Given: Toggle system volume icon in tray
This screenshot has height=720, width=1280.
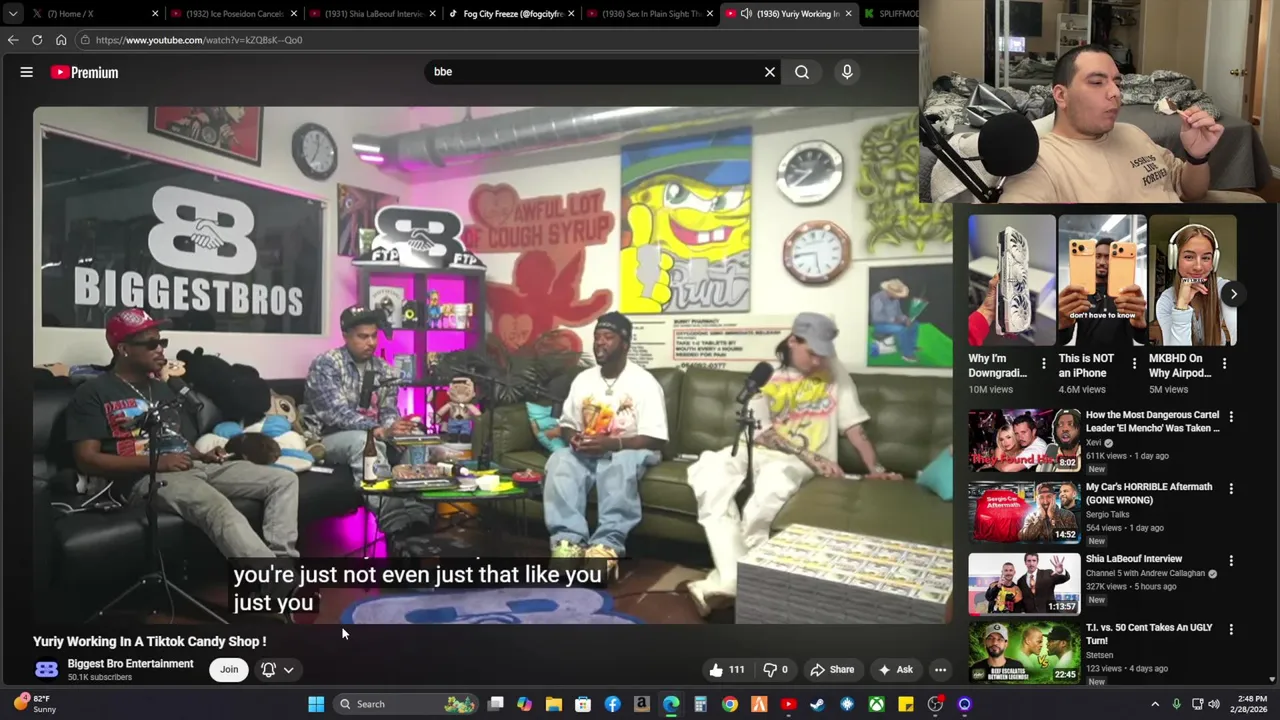Looking at the screenshot, I should (x=1214, y=704).
